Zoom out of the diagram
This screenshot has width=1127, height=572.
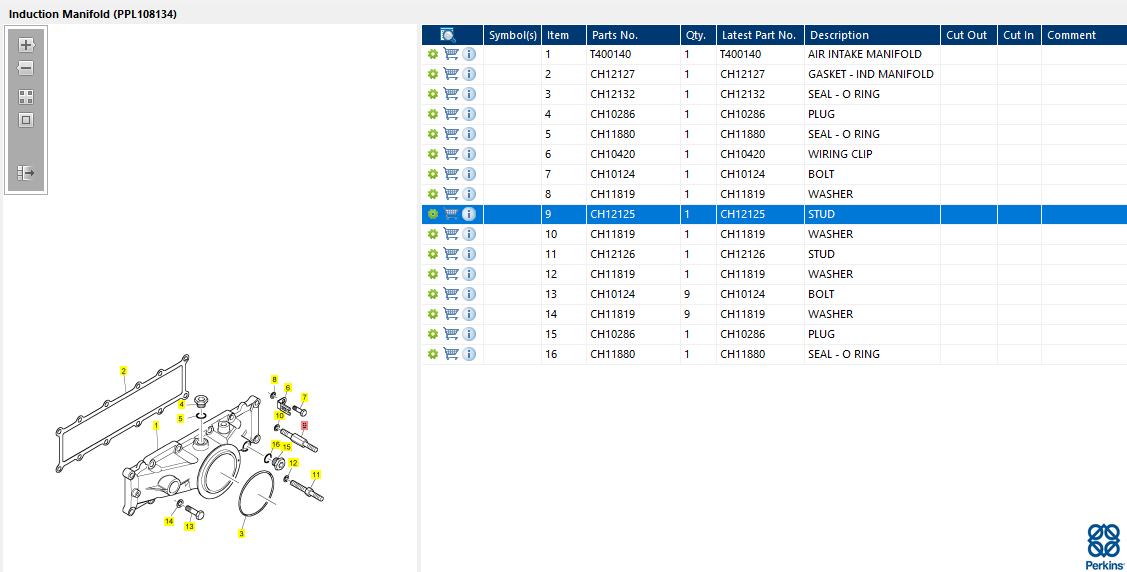pos(26,68)
